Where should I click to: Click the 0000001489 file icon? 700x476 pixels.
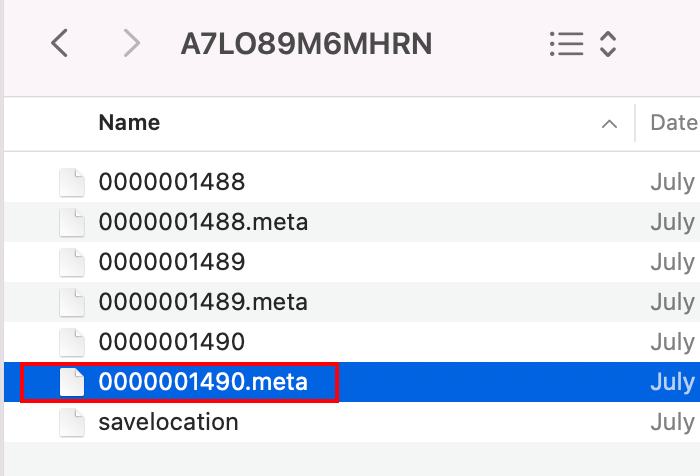(71, 262)
